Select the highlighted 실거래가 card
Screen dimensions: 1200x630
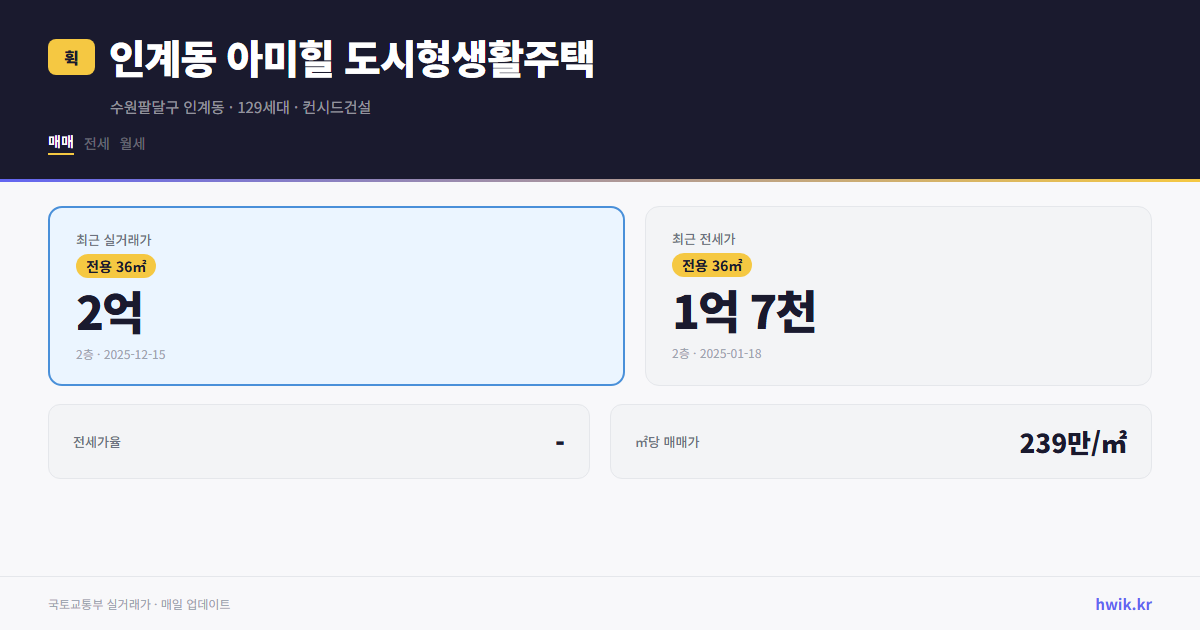tap(335, 295)
